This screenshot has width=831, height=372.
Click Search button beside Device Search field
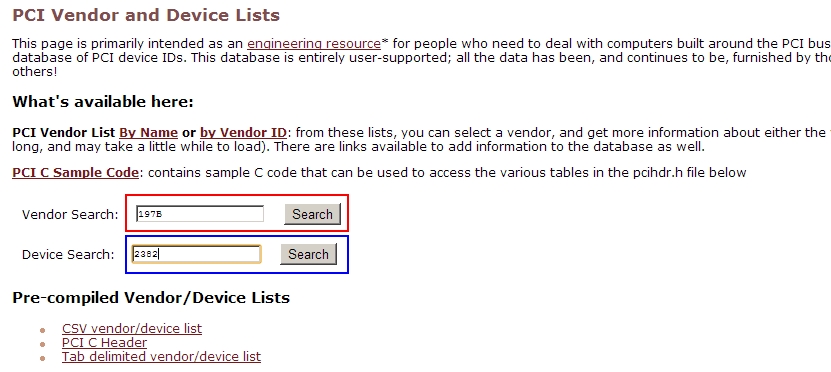(x=308, y=254)
